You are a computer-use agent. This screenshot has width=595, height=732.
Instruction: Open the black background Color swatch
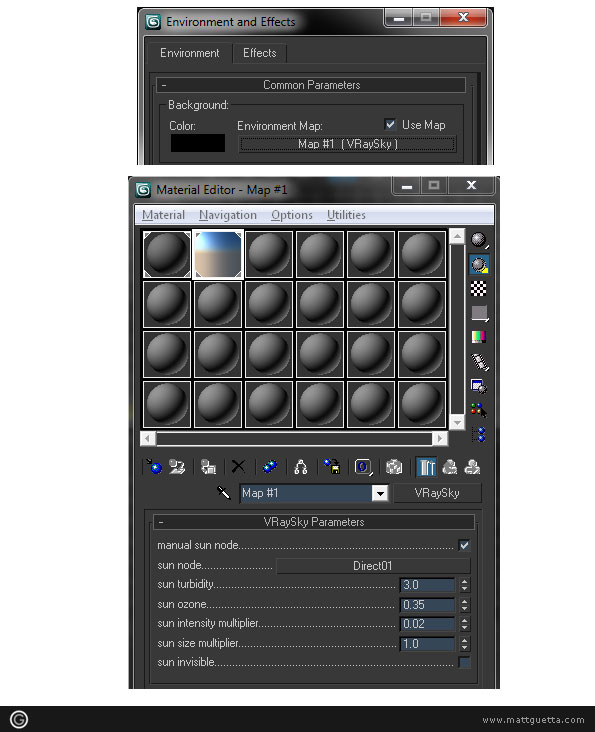click(197, 143)
